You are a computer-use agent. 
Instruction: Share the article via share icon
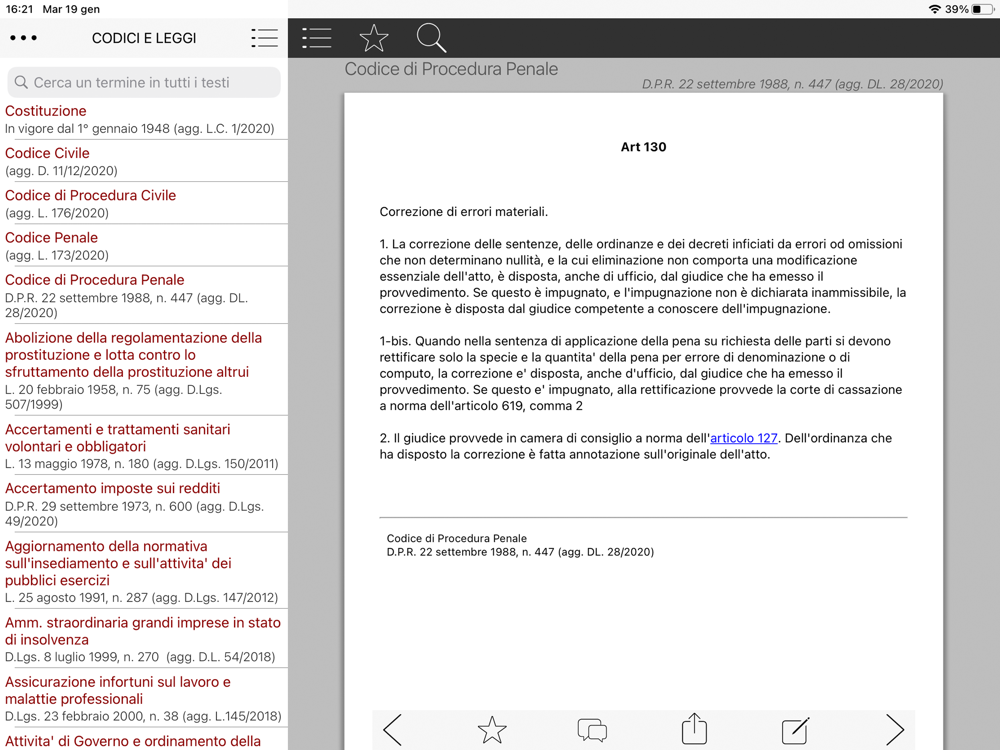click(x=694, y=729)
